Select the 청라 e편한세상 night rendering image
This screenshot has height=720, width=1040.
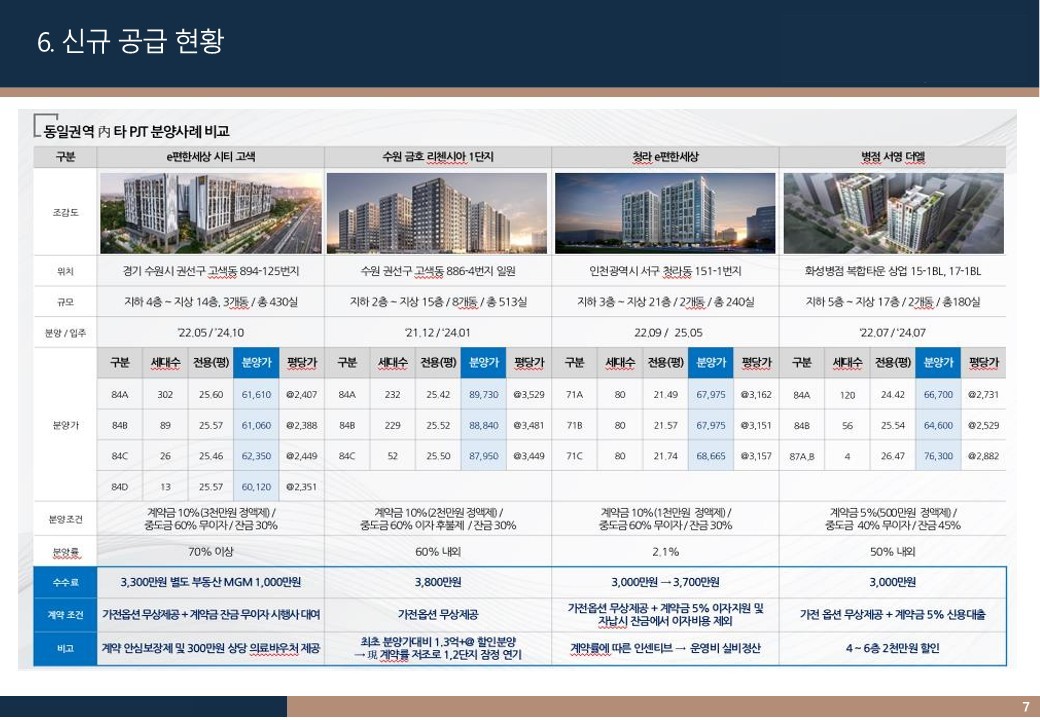(665, 213)
